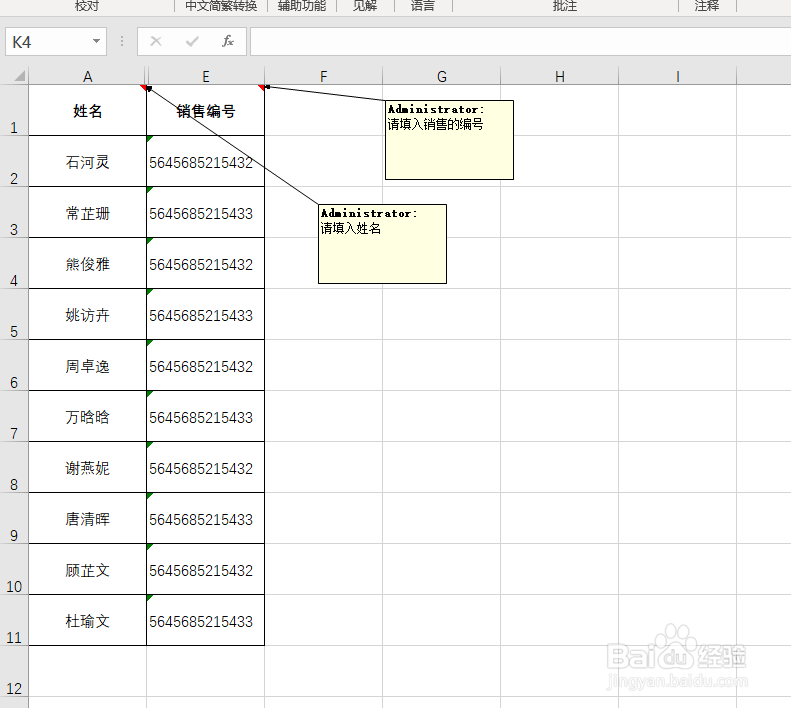Open the Insert Function fx icon
The image size is (791, 708).
(228, 41)
